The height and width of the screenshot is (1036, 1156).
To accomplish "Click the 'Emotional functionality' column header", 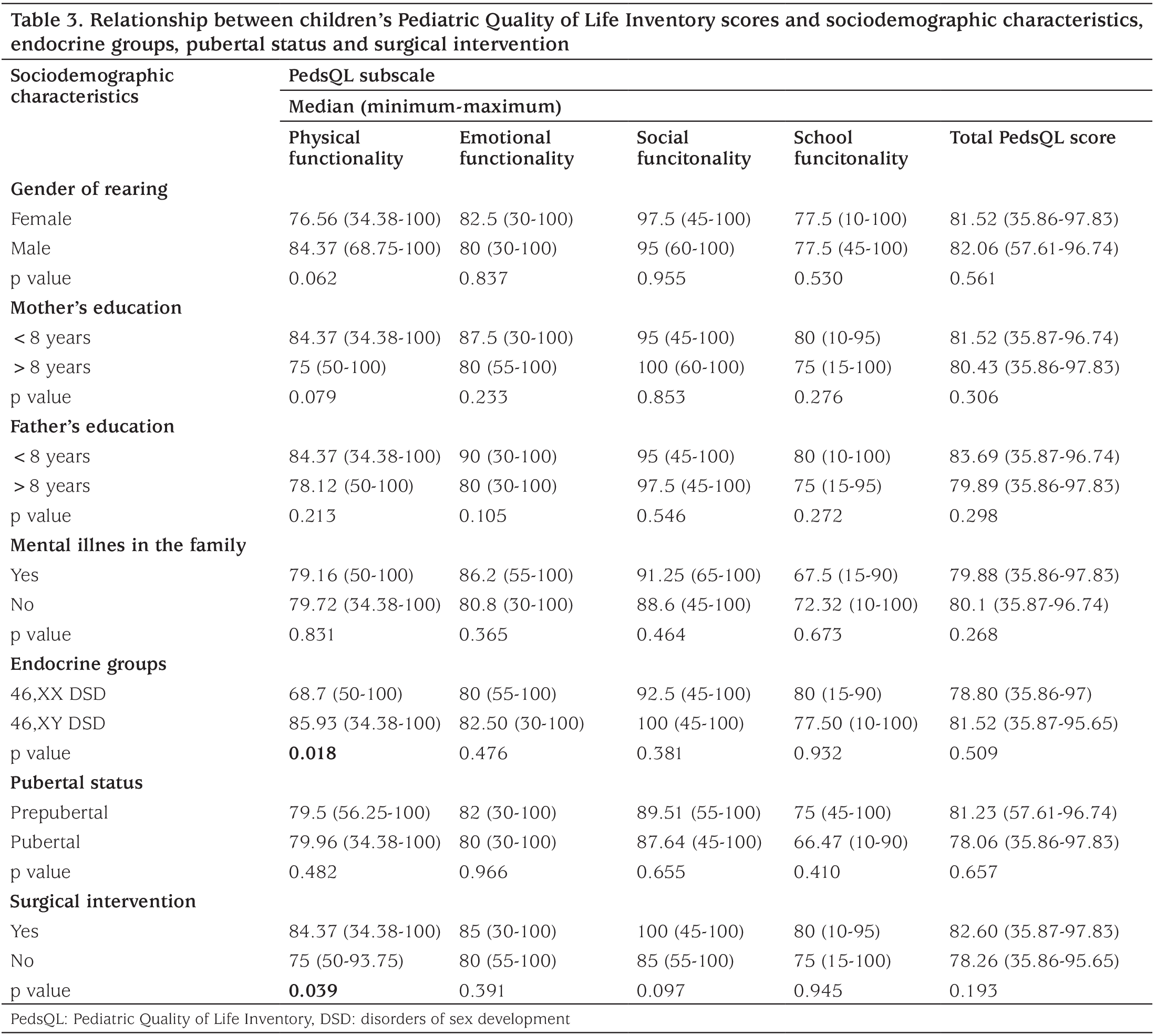I will 516,148.
